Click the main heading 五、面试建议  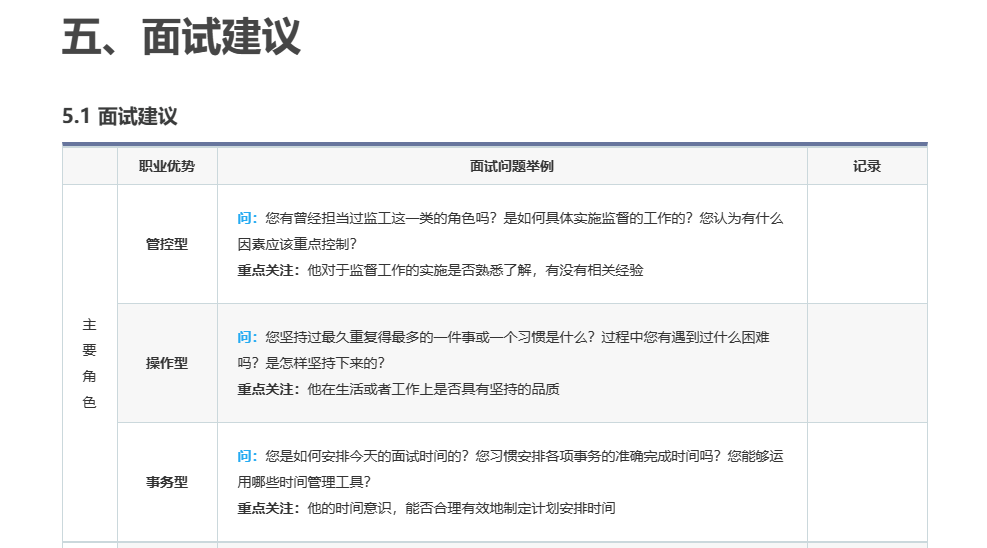(x=181, y=38)
